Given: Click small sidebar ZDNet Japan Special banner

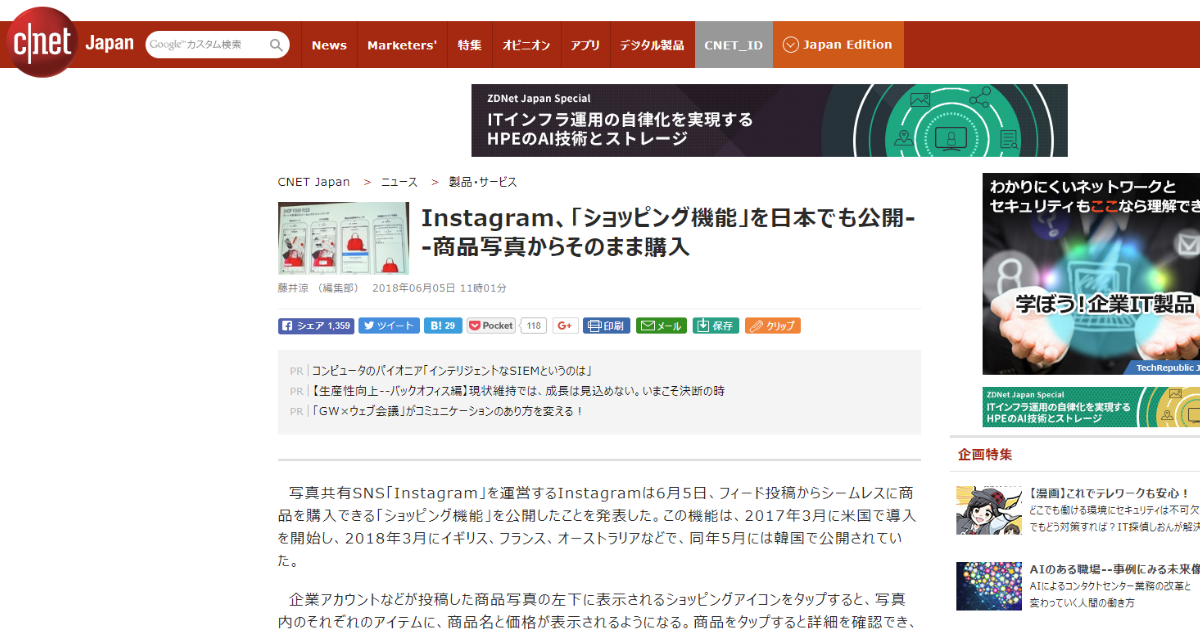Looking at the screenshot, I should pos(1091,407).
